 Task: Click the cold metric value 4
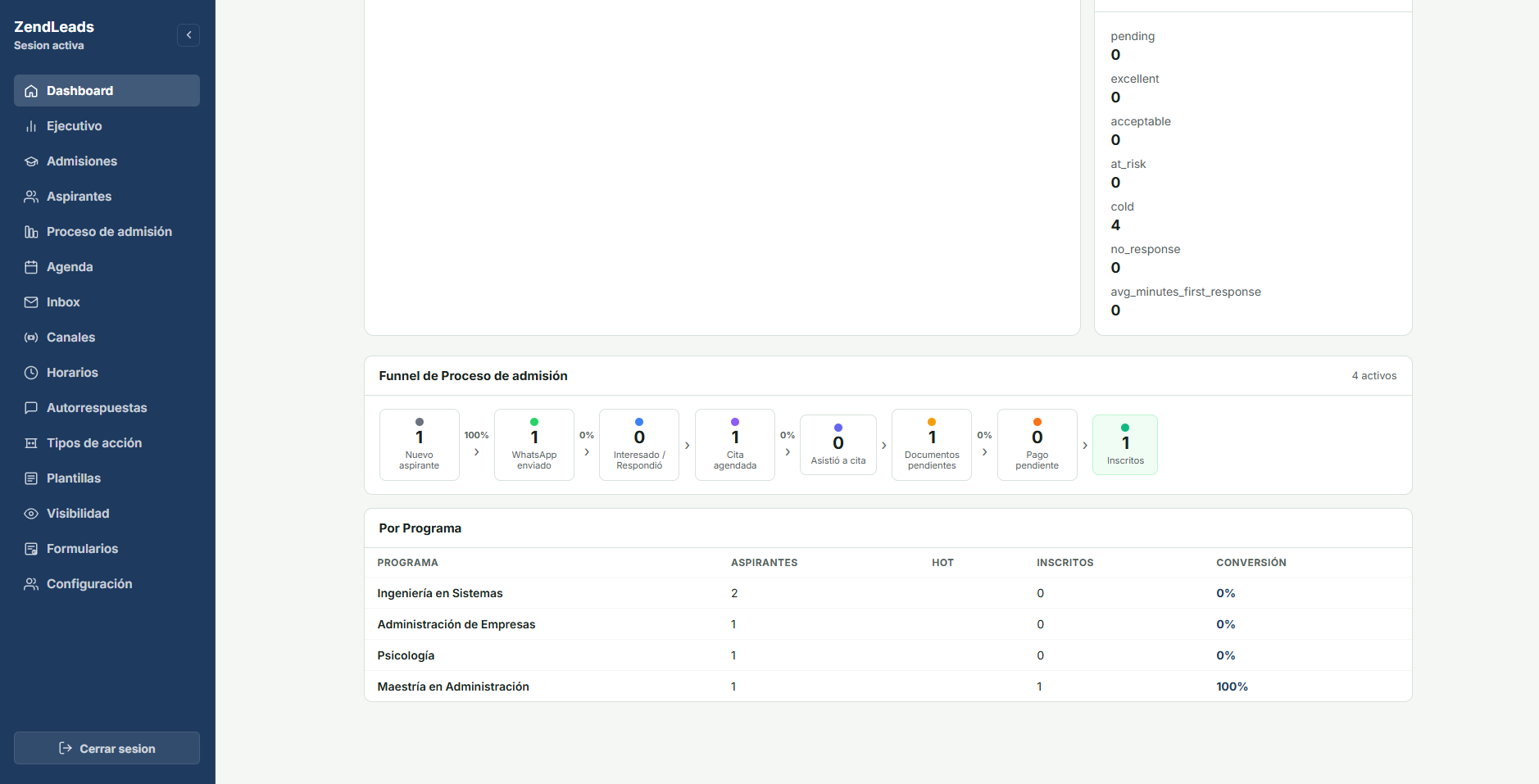pyautogui.click(x=1115, y=225)
